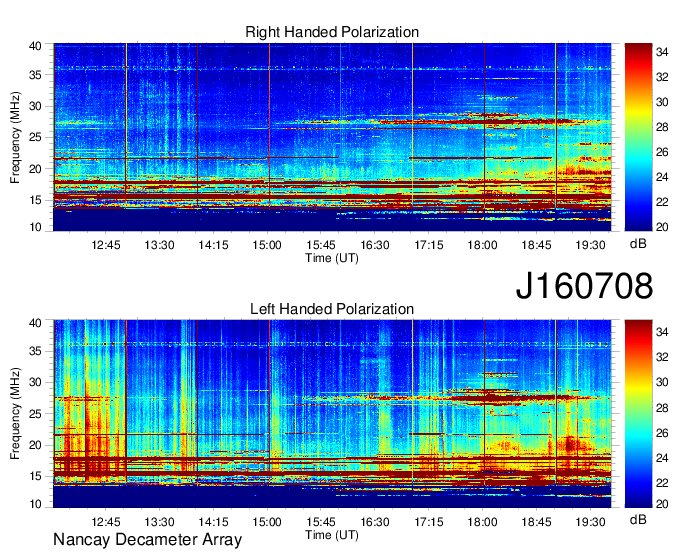Image resolution: width=680 pixels, height=552 pixels.
Task: Select the 15:00 tick under Right Handed plot
Action: 267,245
